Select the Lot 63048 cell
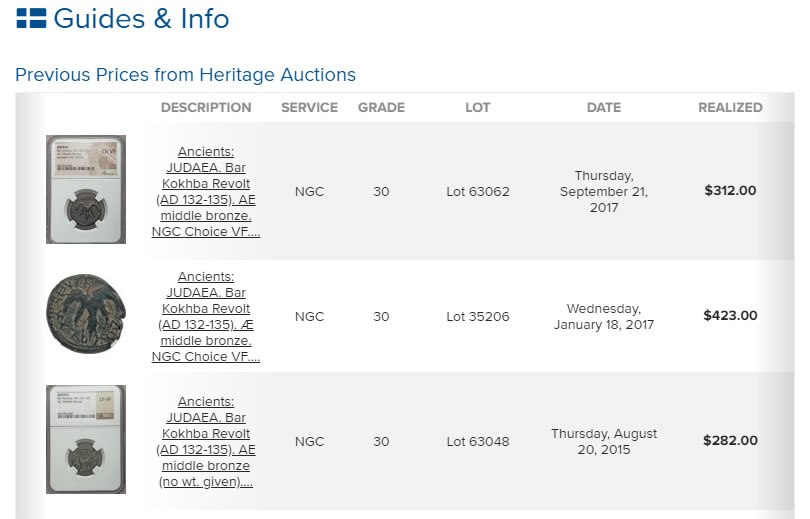Screen dimensions: 810x519 point(478,441)
